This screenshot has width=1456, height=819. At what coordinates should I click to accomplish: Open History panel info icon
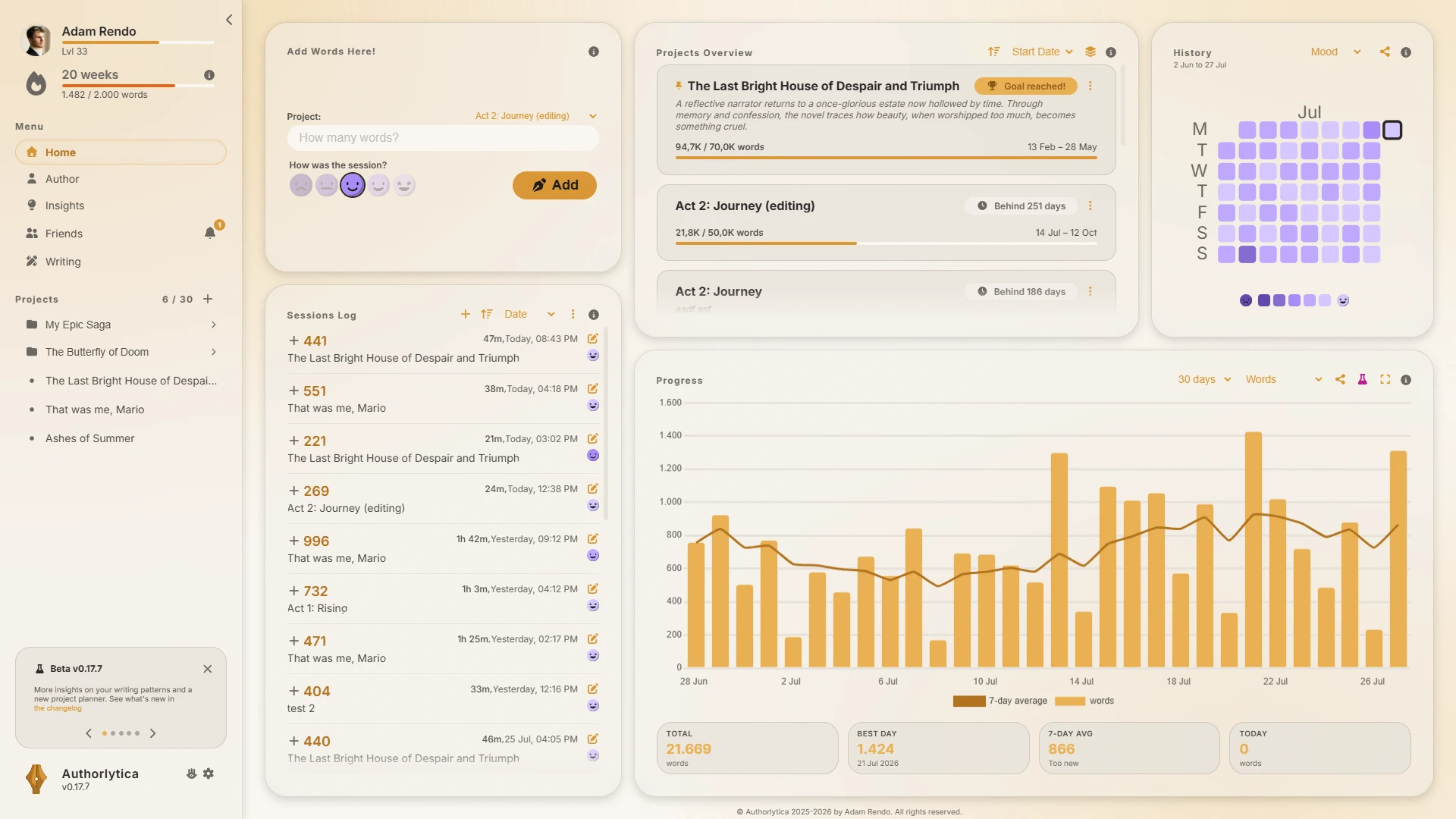[x=1406, y=52]
